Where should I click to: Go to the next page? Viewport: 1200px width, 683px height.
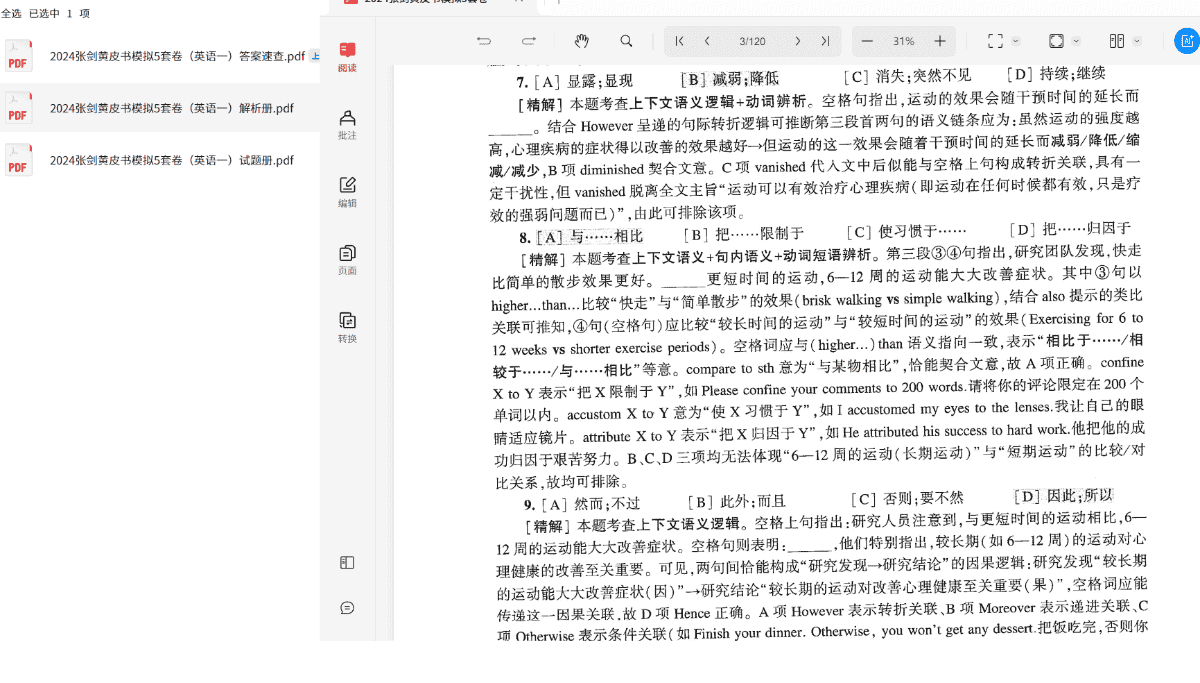click(x=797, y=41)
